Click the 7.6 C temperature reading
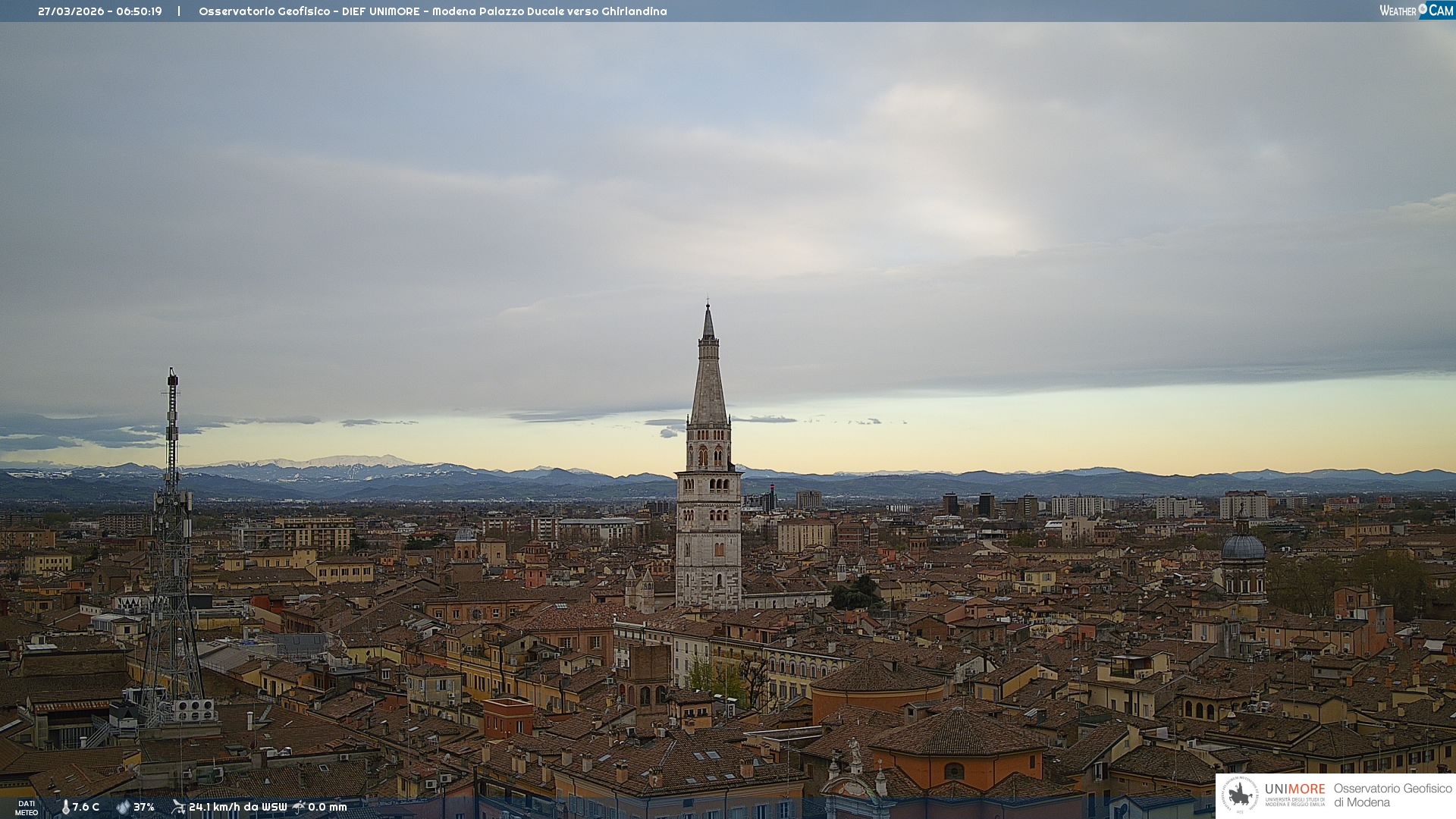 click(x=86, y=807)
